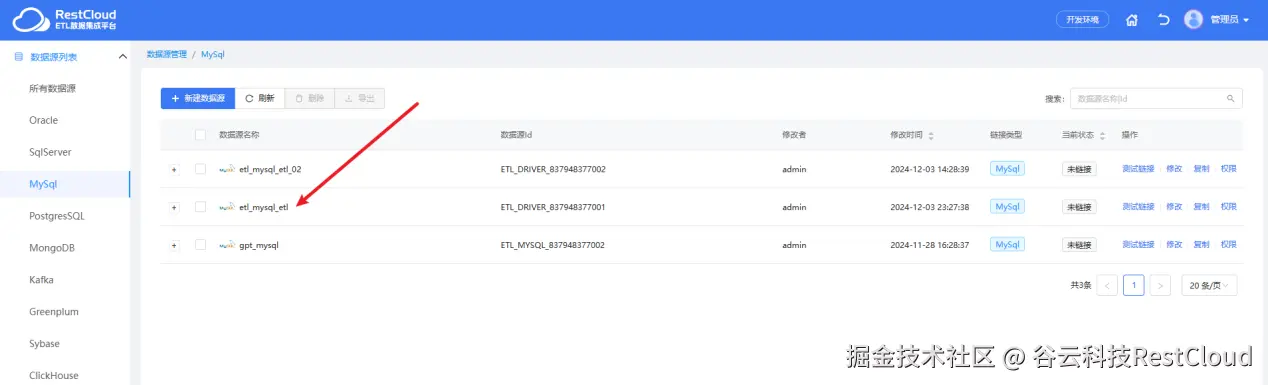Click the MySql tag in gpt_mysql row
Viewport: 1268px width, 385px height.
[1007, 245]
